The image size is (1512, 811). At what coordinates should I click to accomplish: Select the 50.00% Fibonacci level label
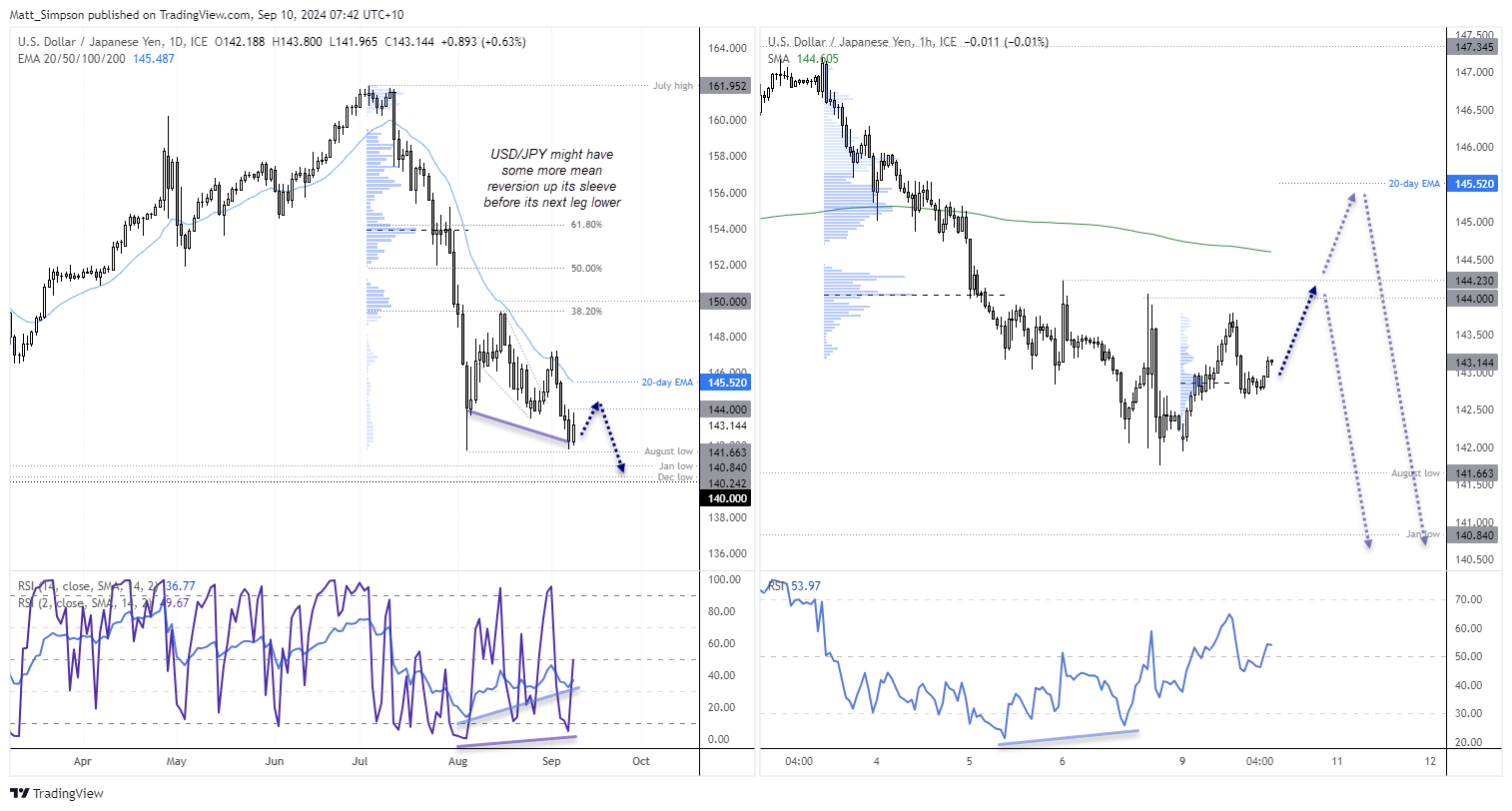tap(586, 269)
